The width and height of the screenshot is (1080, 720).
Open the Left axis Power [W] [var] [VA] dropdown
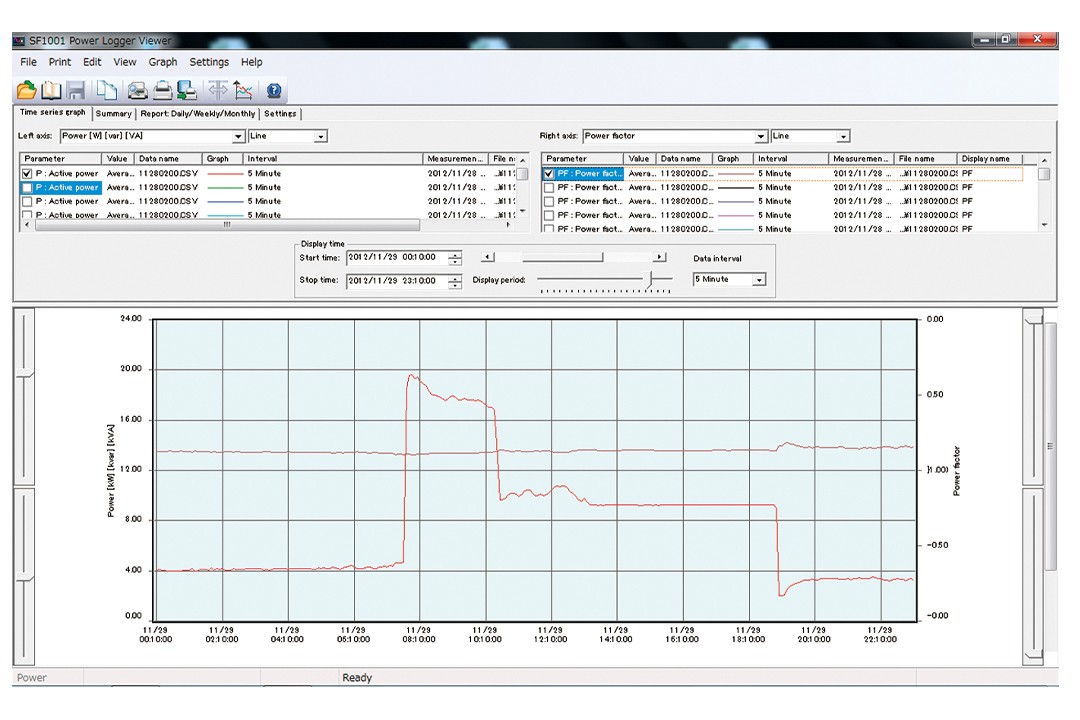point(238,136)
